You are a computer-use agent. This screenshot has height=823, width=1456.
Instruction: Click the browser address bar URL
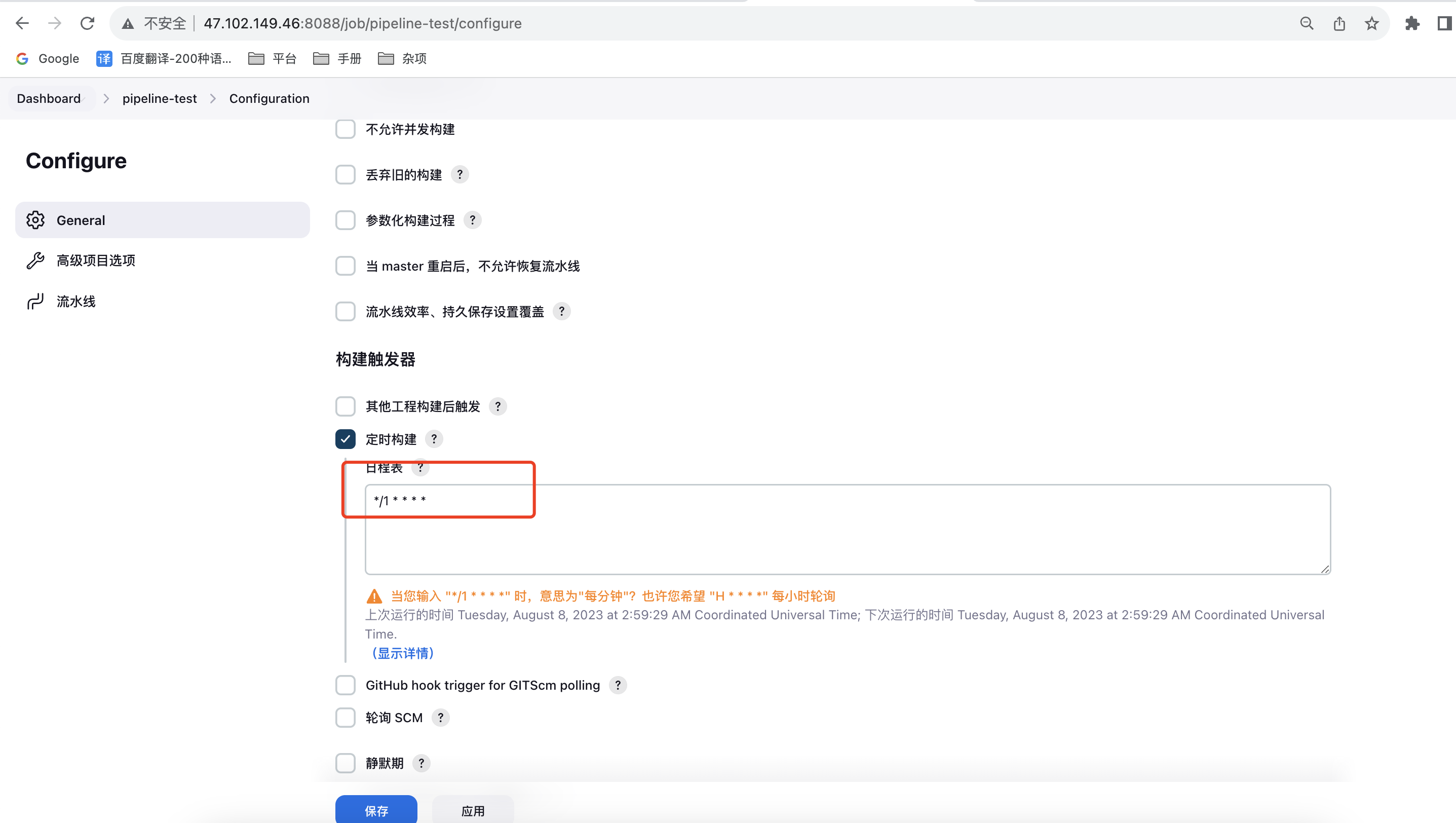click(x=362, y=23)
